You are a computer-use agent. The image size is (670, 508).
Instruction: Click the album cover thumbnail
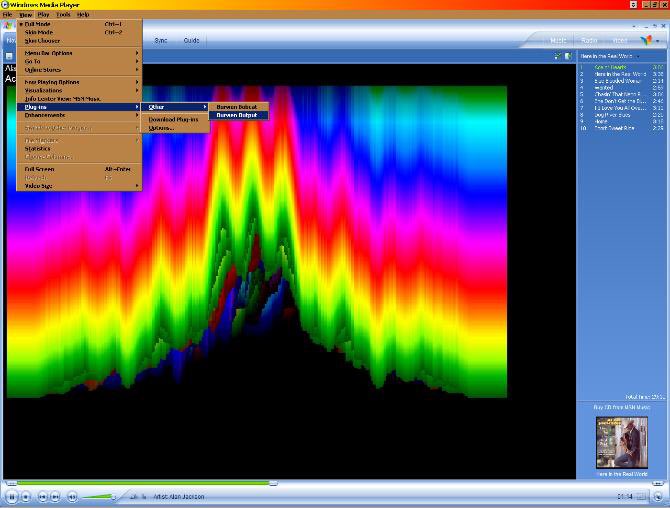pyautogui.click(x=622, y=443)
